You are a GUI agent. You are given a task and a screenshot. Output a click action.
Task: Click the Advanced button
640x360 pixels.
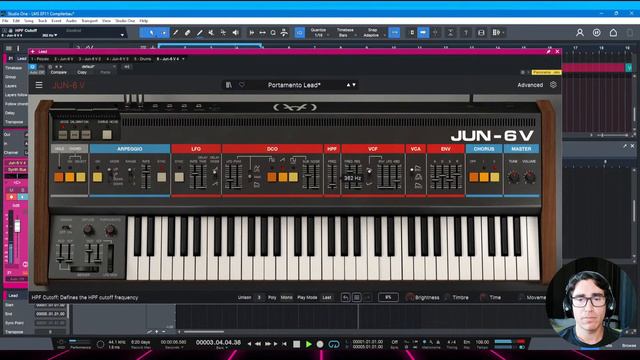pyautogui.click(x=530, y=85)
